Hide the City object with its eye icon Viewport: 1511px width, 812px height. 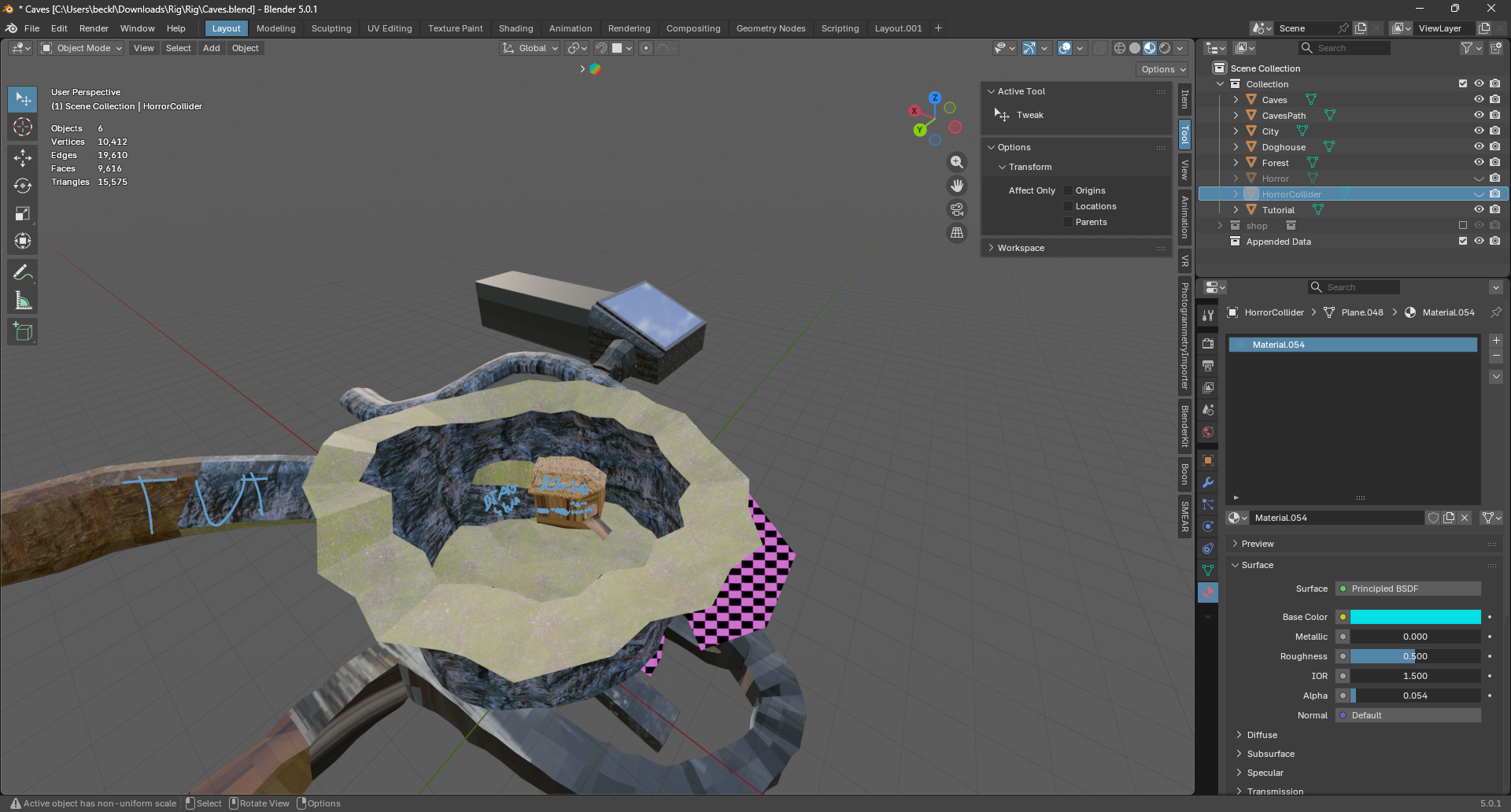(1479, 131)
